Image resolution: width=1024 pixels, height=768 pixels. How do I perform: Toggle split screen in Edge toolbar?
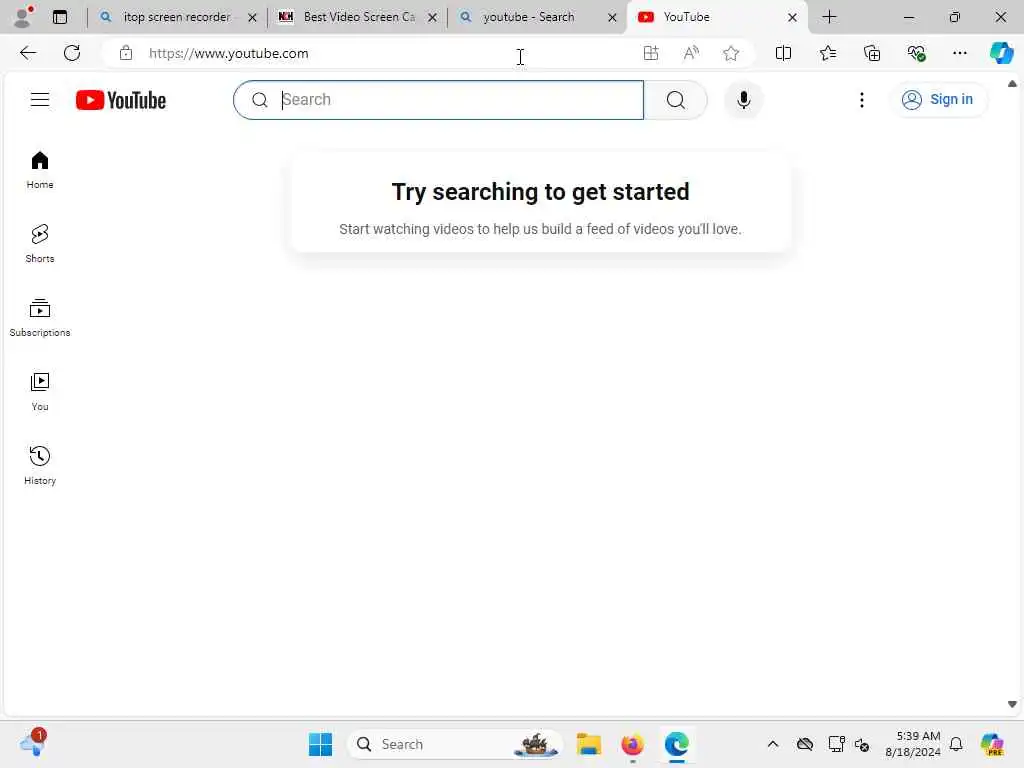pyautogui.click(x=783, y=53)
